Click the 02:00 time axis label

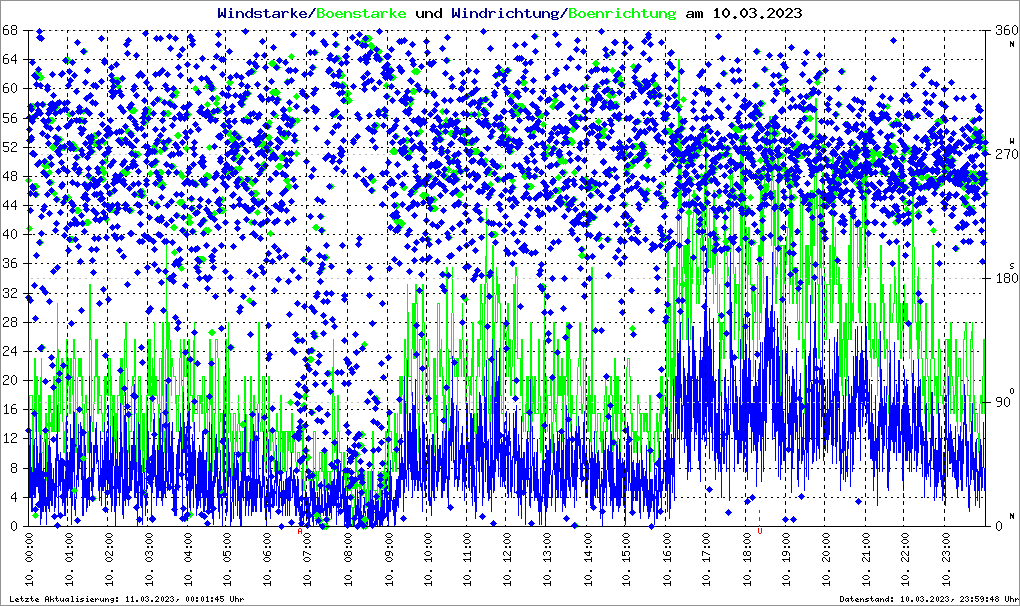click(x=109, y=559)
